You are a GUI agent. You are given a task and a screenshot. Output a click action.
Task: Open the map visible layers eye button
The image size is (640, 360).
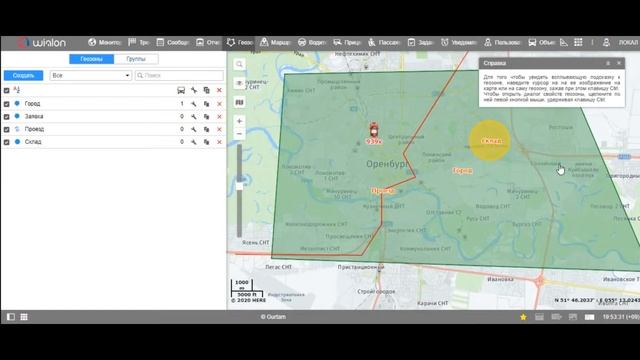(x=240, y=83)
